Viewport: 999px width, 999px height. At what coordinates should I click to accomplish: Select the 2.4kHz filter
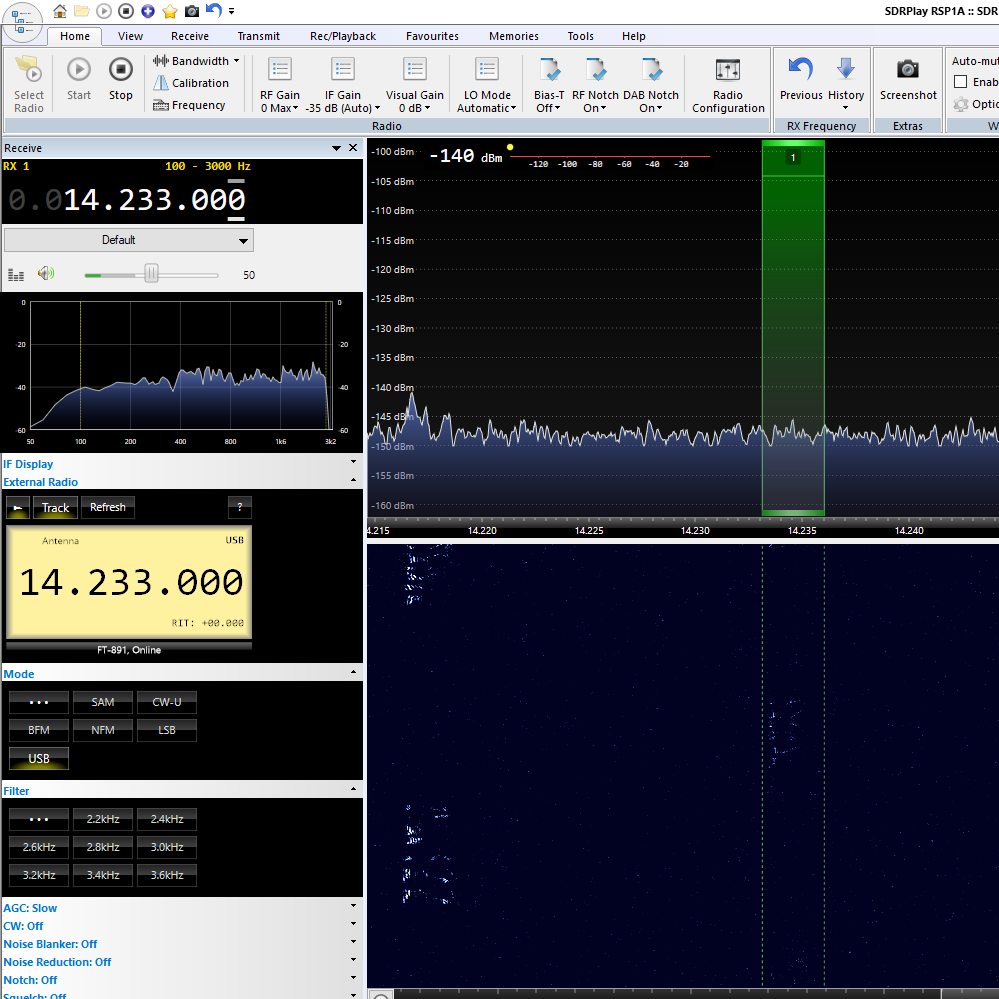click(167, 819)
